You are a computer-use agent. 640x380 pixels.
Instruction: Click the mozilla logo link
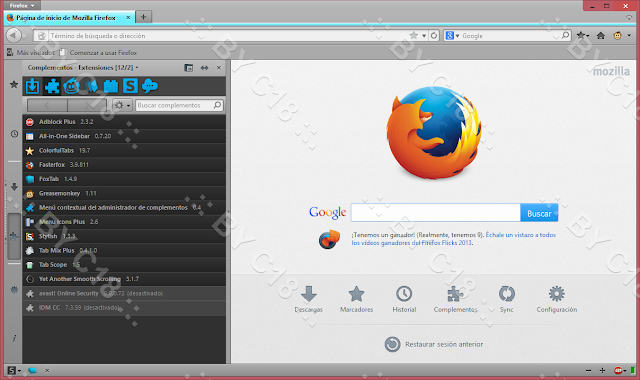point(611,71)
